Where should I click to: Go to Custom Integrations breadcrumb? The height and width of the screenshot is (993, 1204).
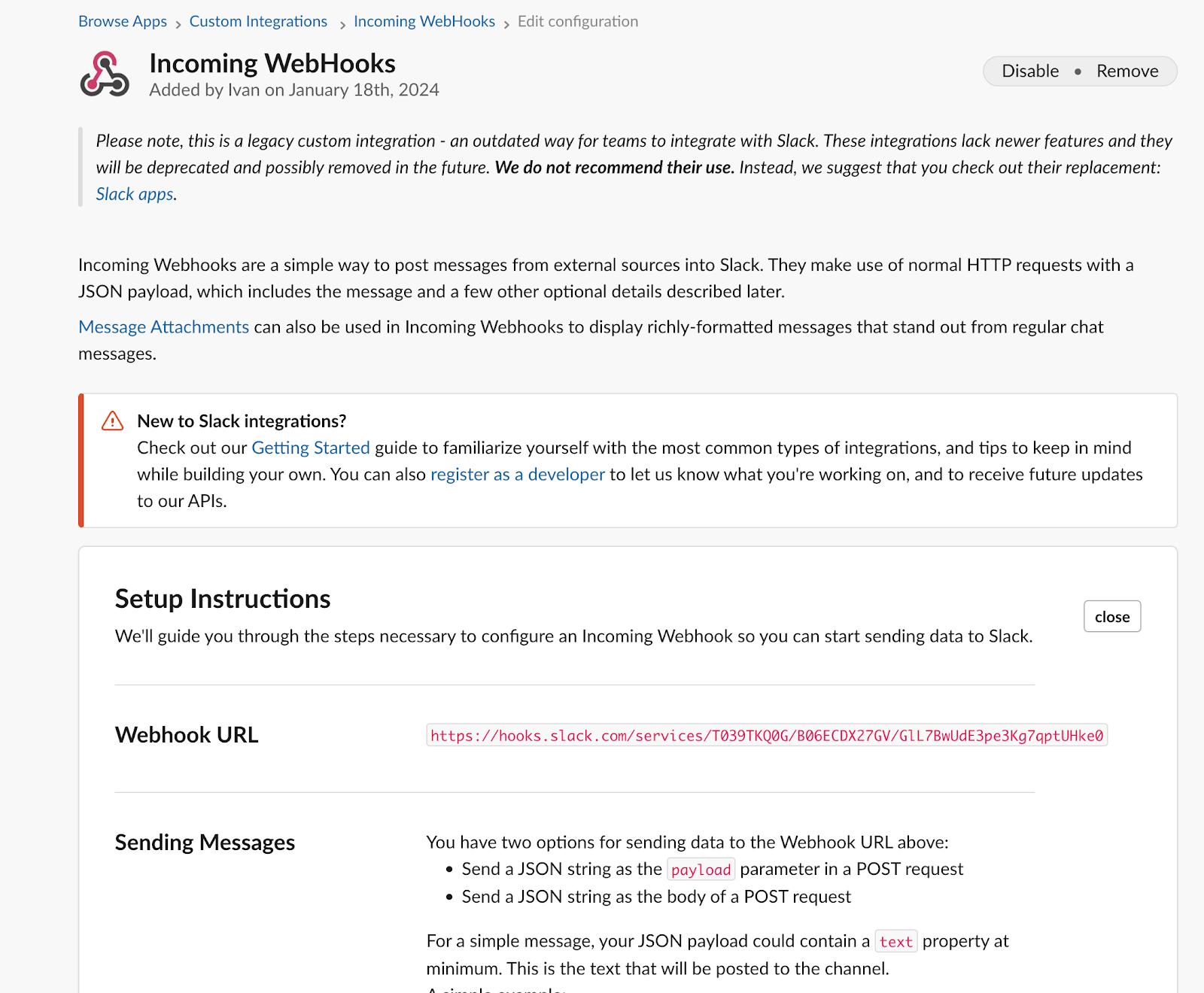click(258, 21)
